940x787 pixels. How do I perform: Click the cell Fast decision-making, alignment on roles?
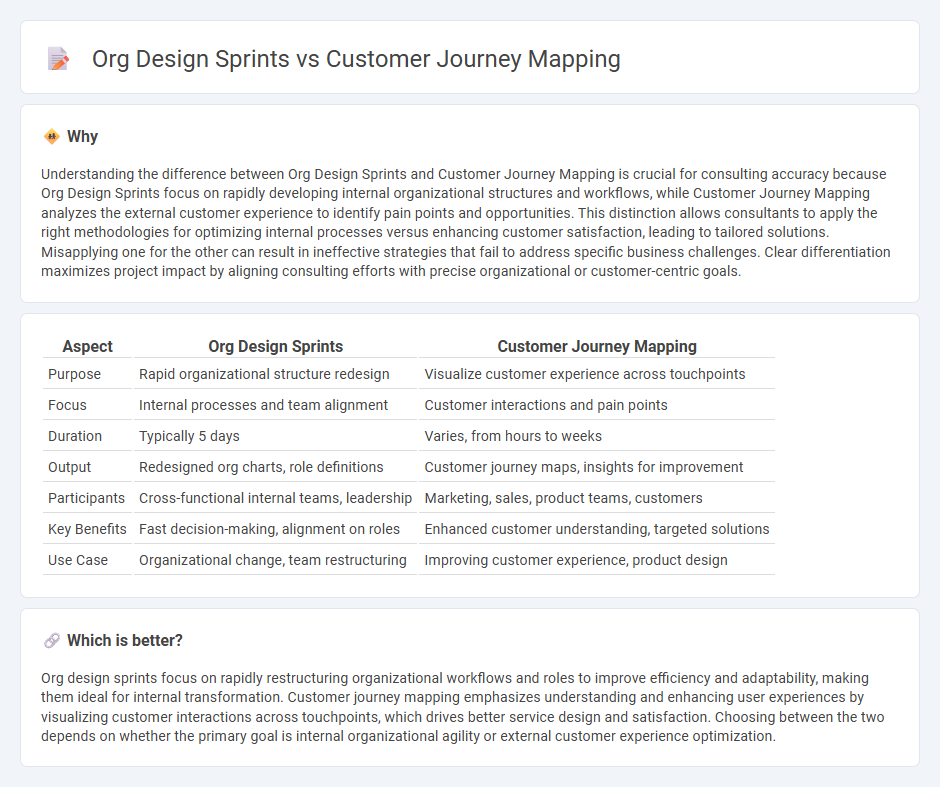coord(276,529)
